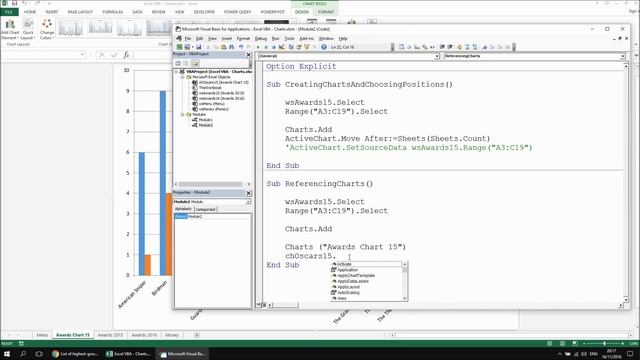The height and width of the screenshot is (360, 640).
Task: Close the Project Explorer panel
Action: click(x=249, y=54)
